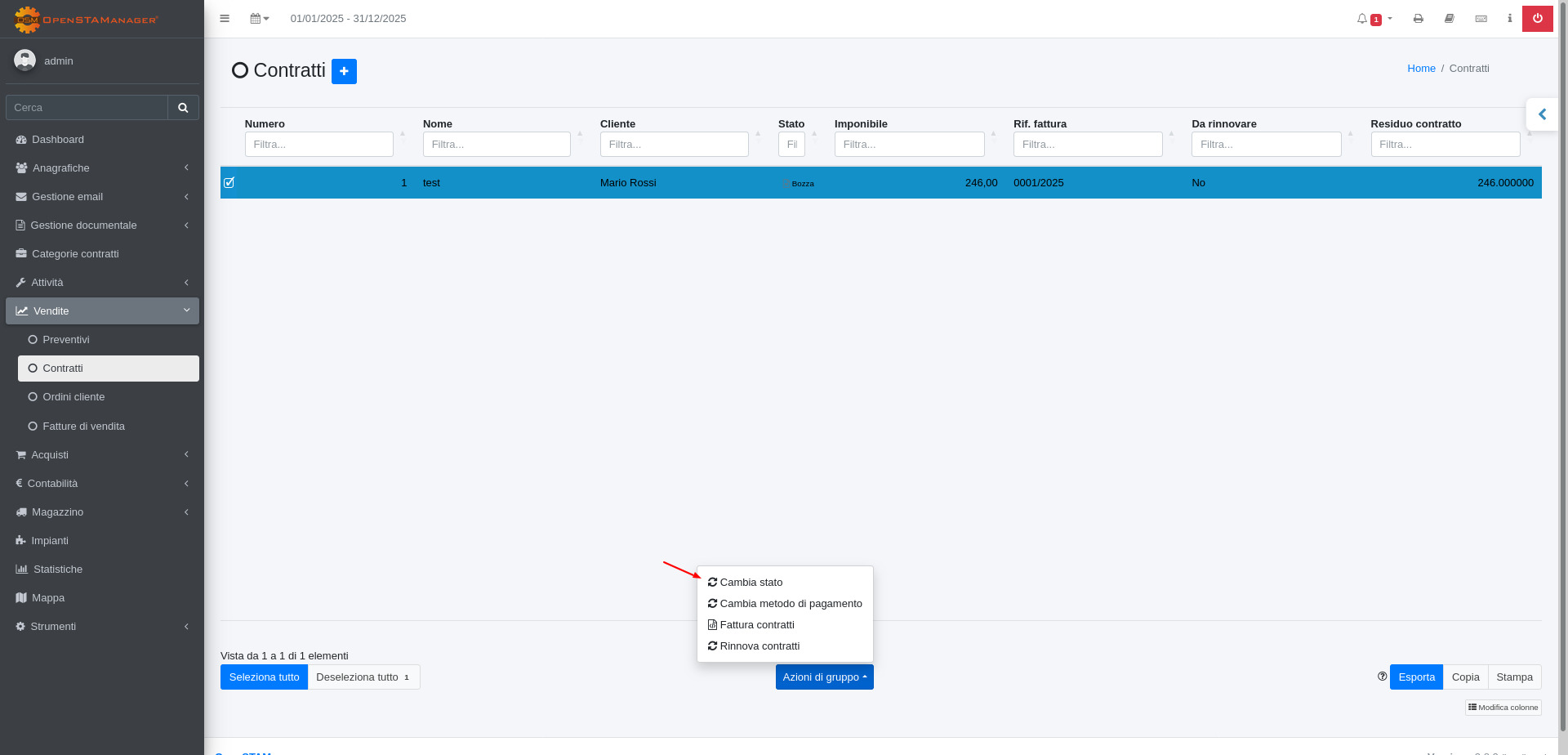
Task: Toggle sidebar with hamburger menu icon
Action: pyautogui.click(x=225, y=19)
